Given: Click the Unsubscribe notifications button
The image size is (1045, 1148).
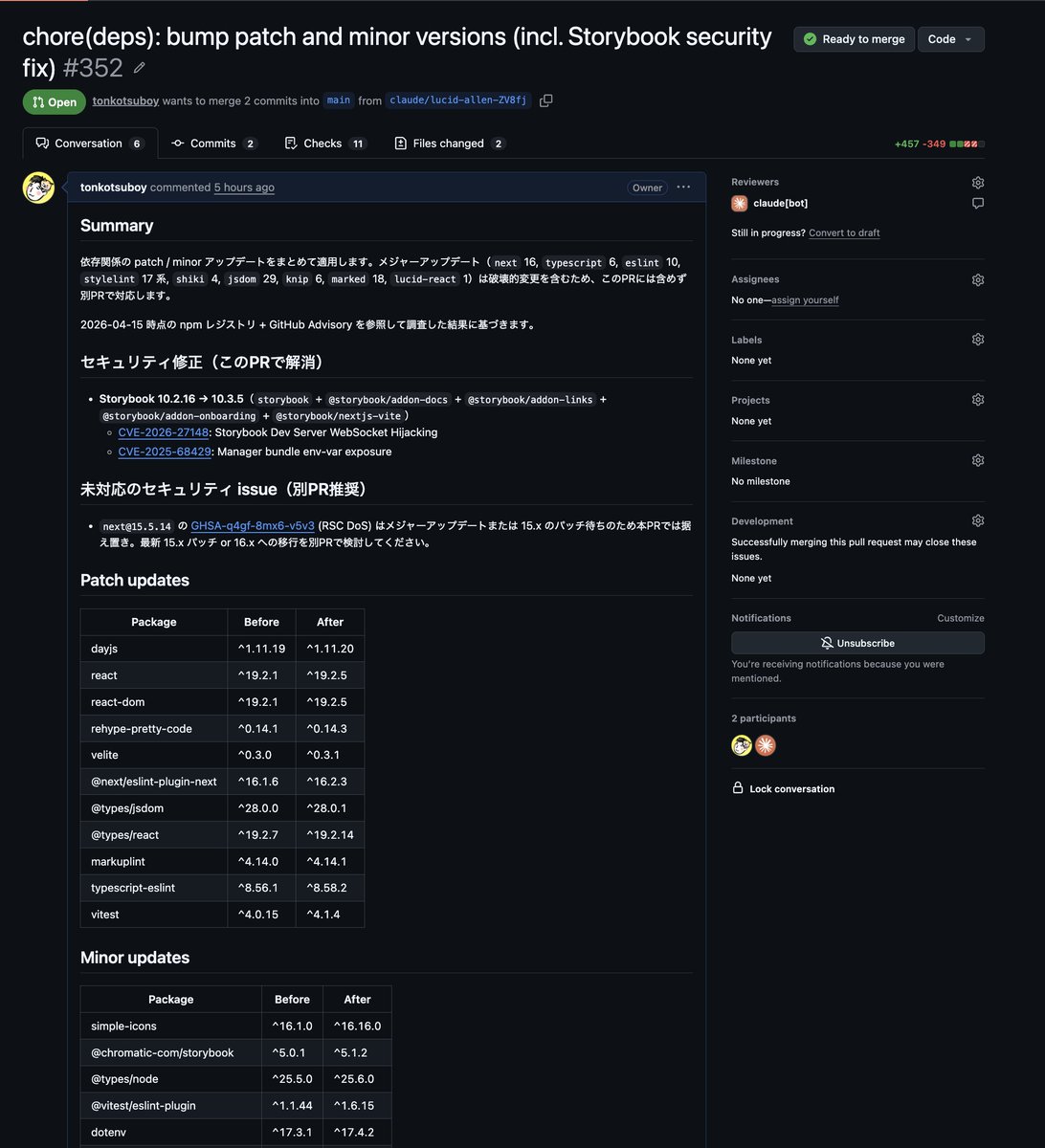Looking at the screenshot, I should click(857, 643).
